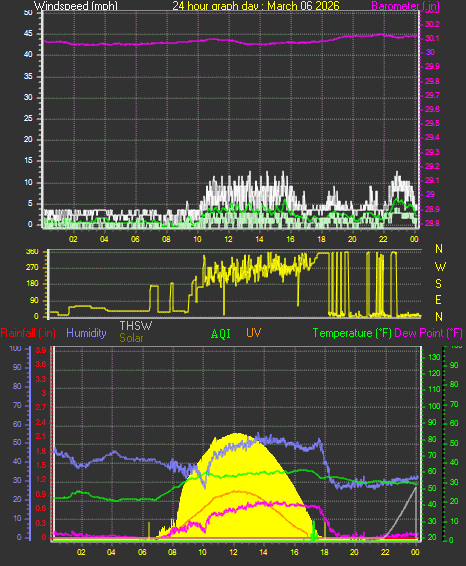
Task: Click the "2.7" rainfall axis value
Action: [41, 407]
